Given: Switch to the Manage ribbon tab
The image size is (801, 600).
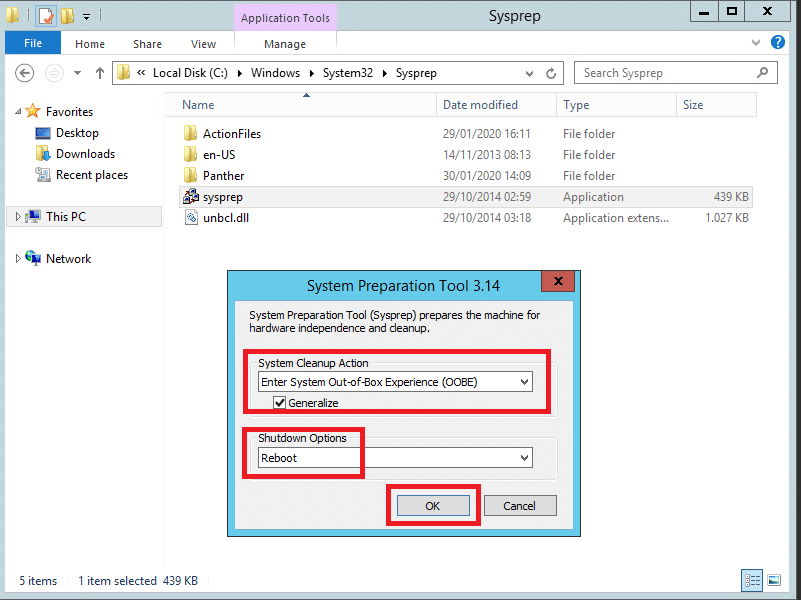Looking at the screenshot, I should [x=285, y=44].
